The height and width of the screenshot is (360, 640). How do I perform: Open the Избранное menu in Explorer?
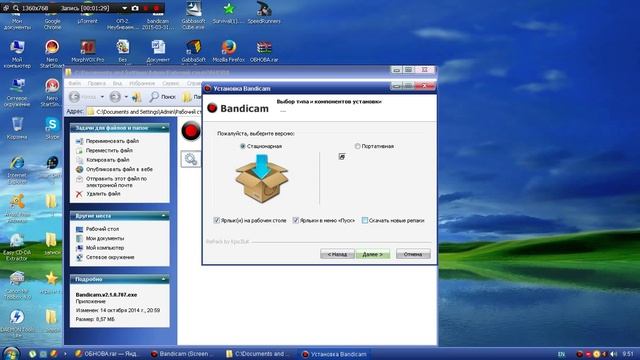click(142, 83)
